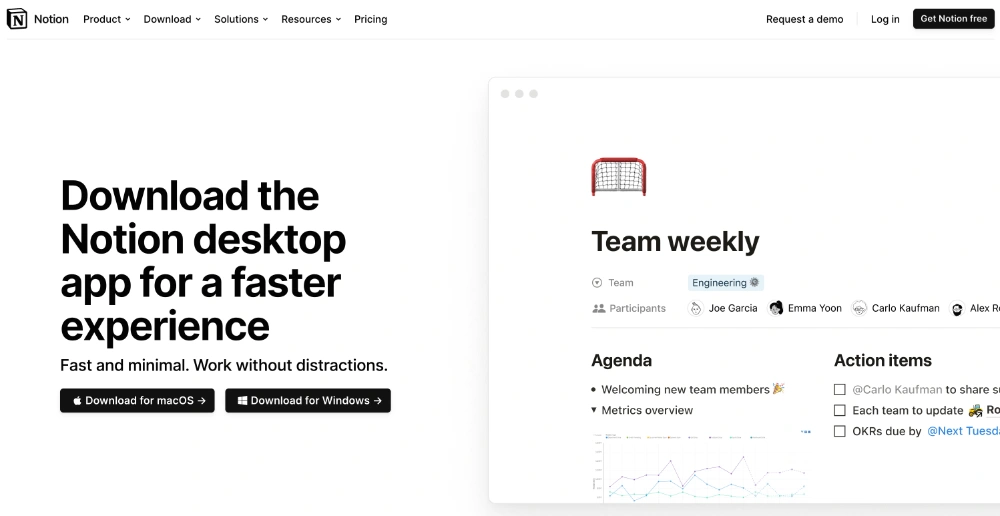Click the Alex participant avatar
Image resolution: width=1000 pixels, height=516 pixels.
[957, 309]
